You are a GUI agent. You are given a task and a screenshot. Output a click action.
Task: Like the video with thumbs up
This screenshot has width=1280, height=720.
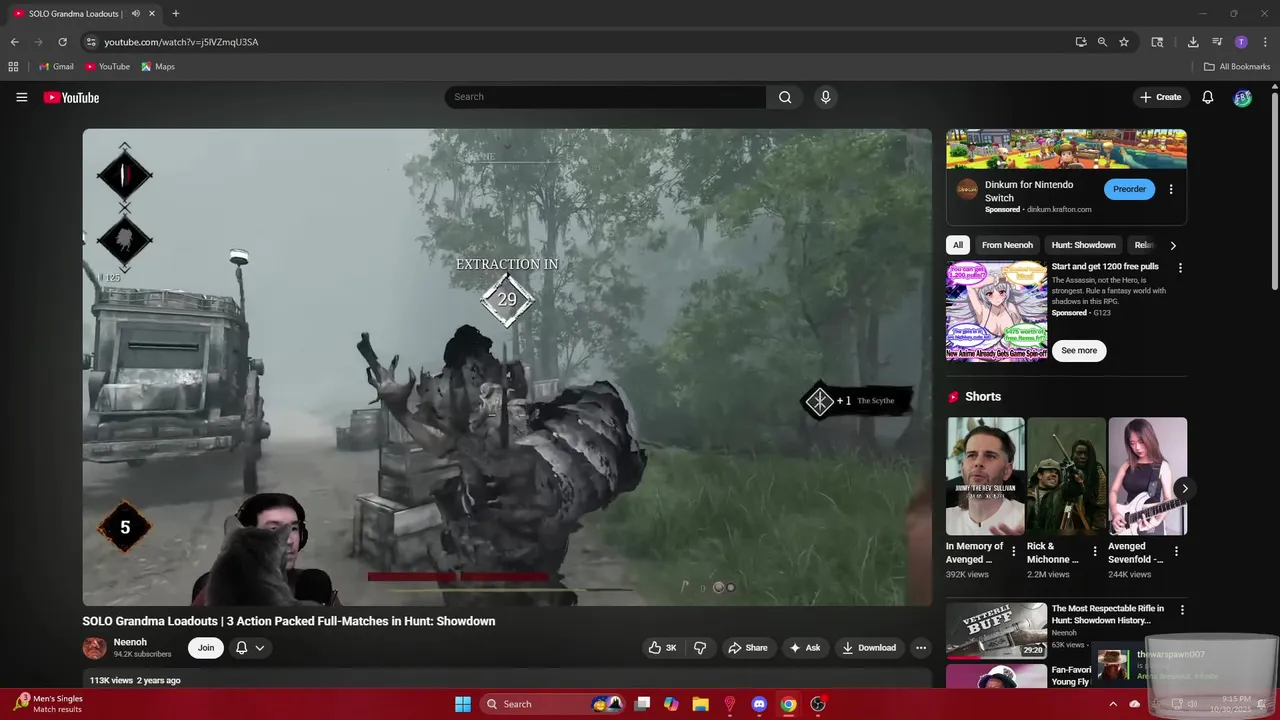[x=662, y=648]
